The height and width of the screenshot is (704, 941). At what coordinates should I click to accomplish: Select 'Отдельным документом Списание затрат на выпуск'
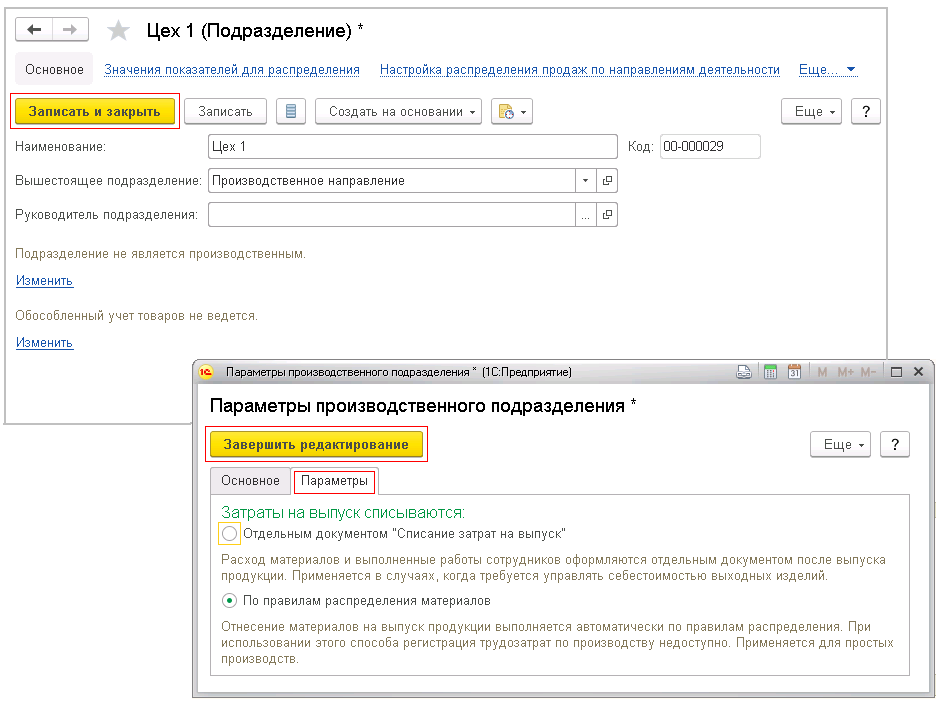click(229, 534)
